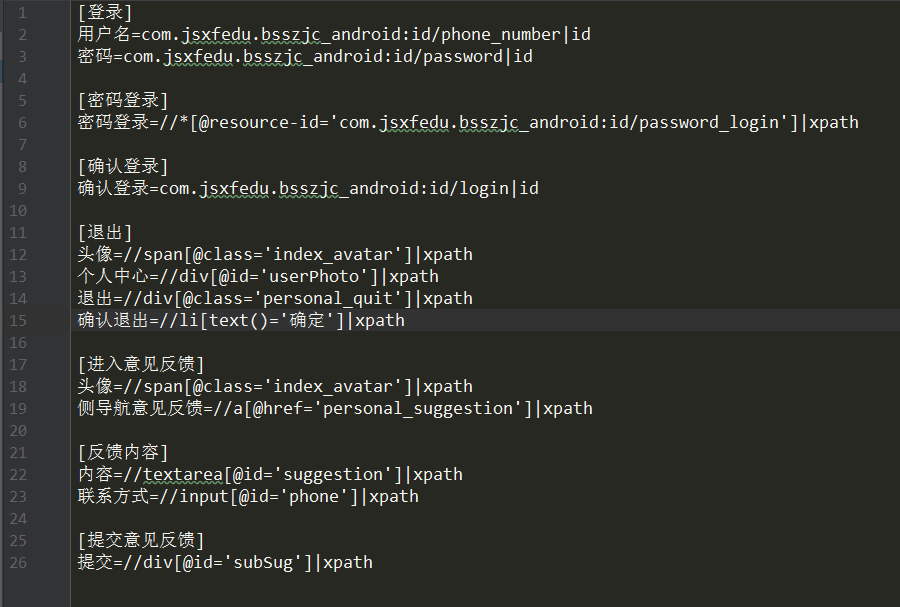Click the password_login xpath line
The image size is (900, 607).
[x=468, y=122]
